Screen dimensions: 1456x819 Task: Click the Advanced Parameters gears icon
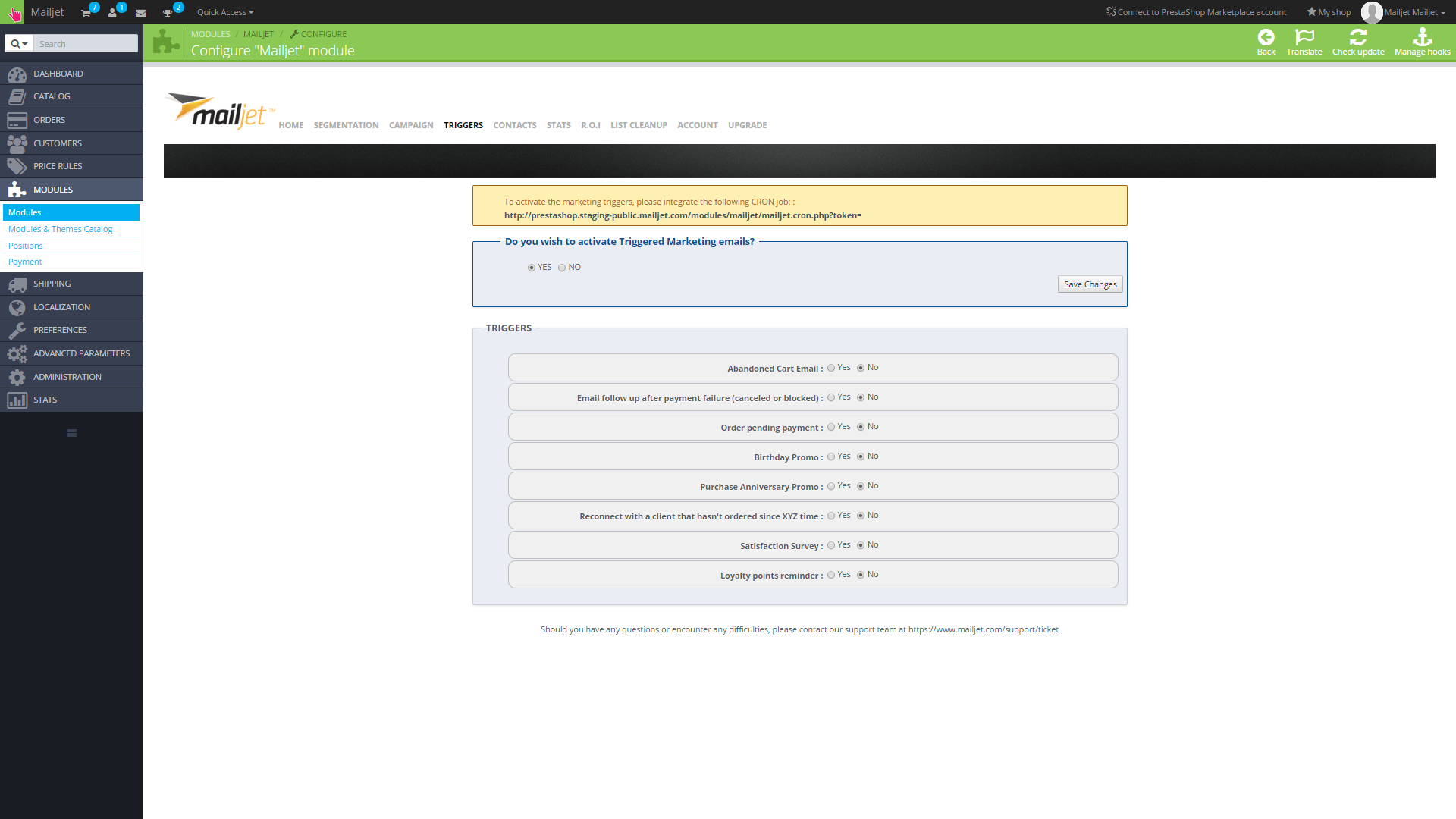(x=17, y=353)
